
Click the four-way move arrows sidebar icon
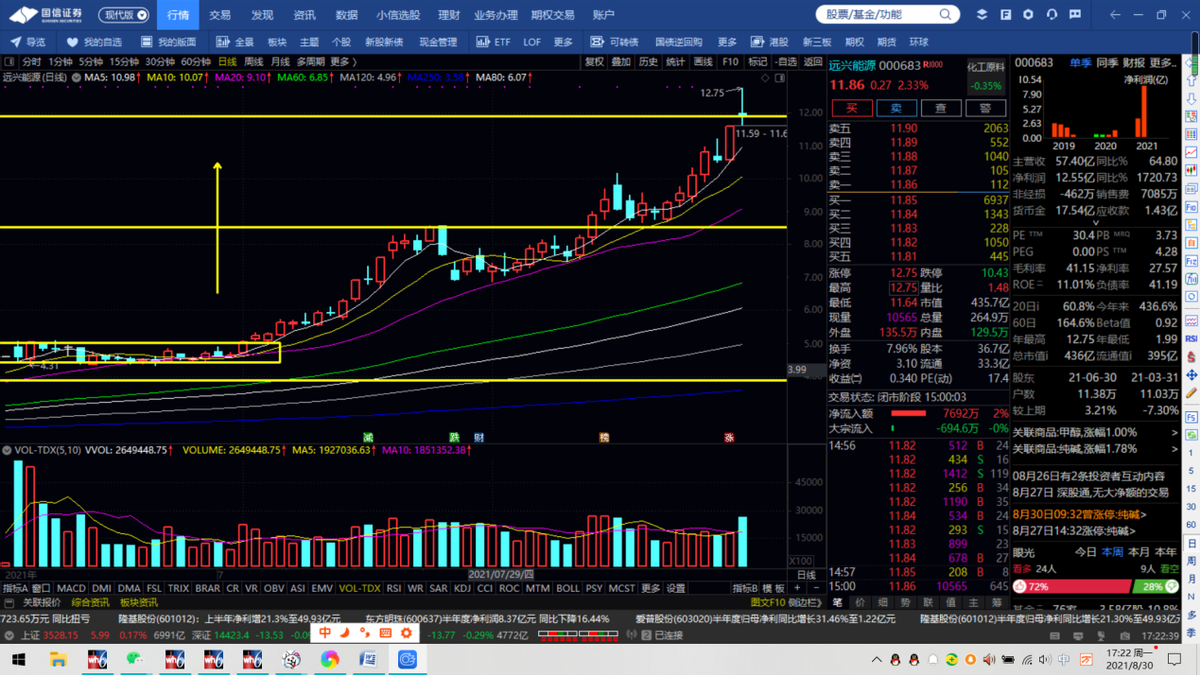point(1192,375)
